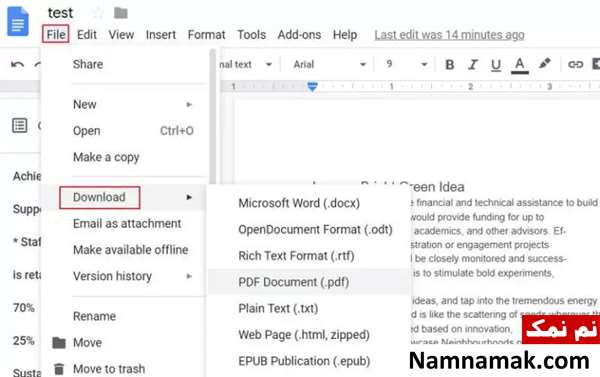Select Email as attachment
Screen dimensions: 600x377
click(124, 224)
